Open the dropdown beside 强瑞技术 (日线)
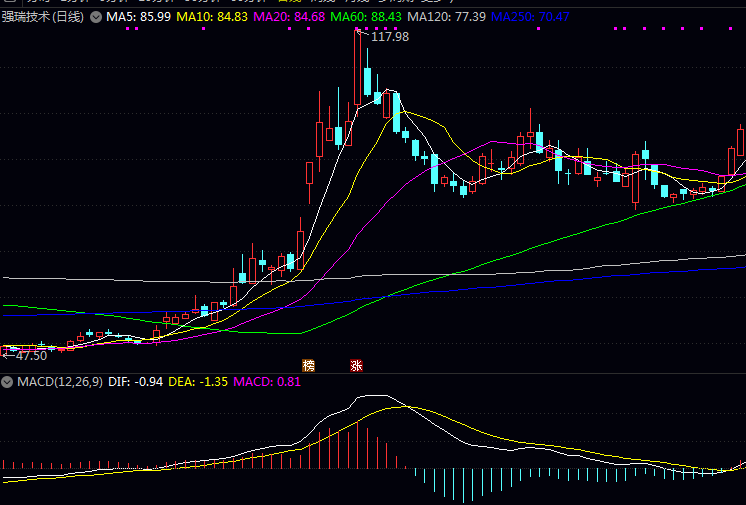 coord(96,18)
